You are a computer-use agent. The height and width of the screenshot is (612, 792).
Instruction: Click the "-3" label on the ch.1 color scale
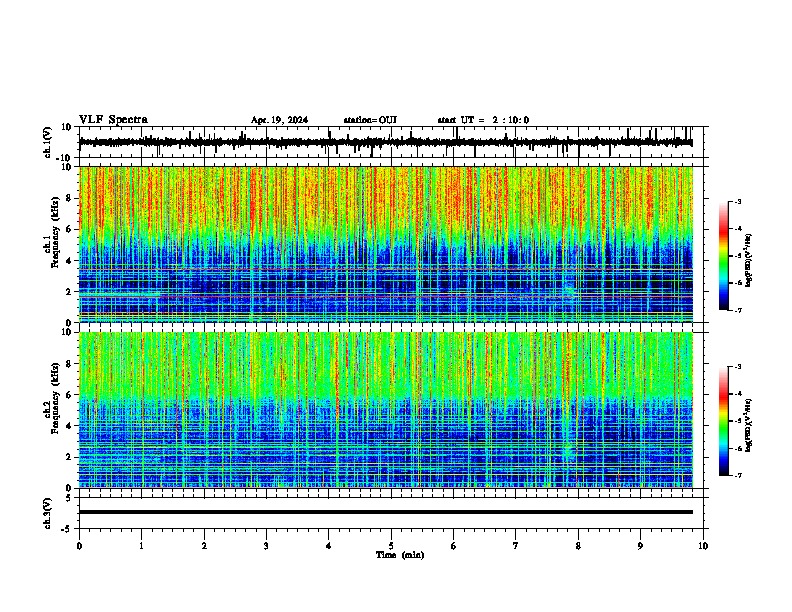[x=737, y=201]
